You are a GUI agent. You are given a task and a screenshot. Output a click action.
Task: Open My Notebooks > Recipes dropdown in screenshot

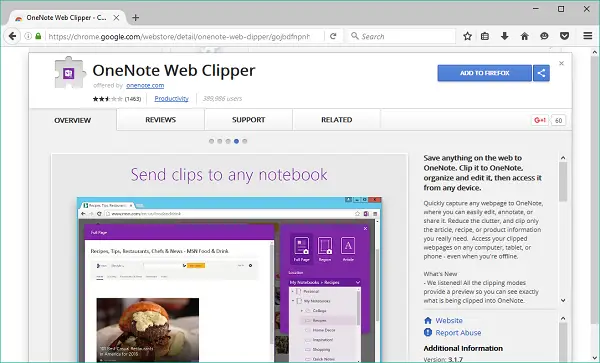(x=325, y=282)
